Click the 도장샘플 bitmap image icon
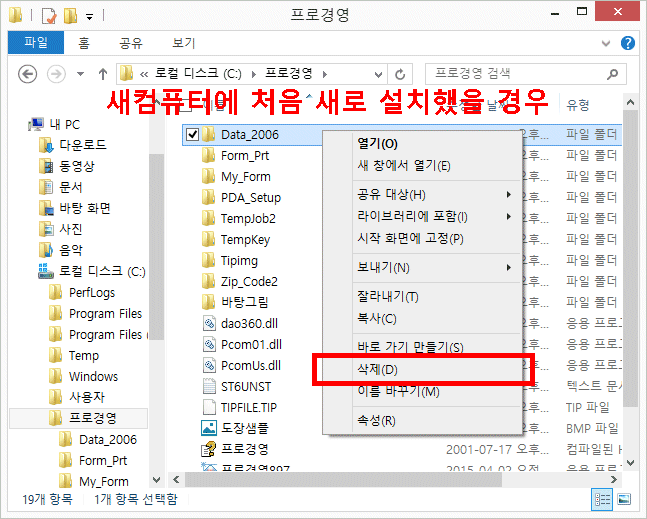 (209, 428)
